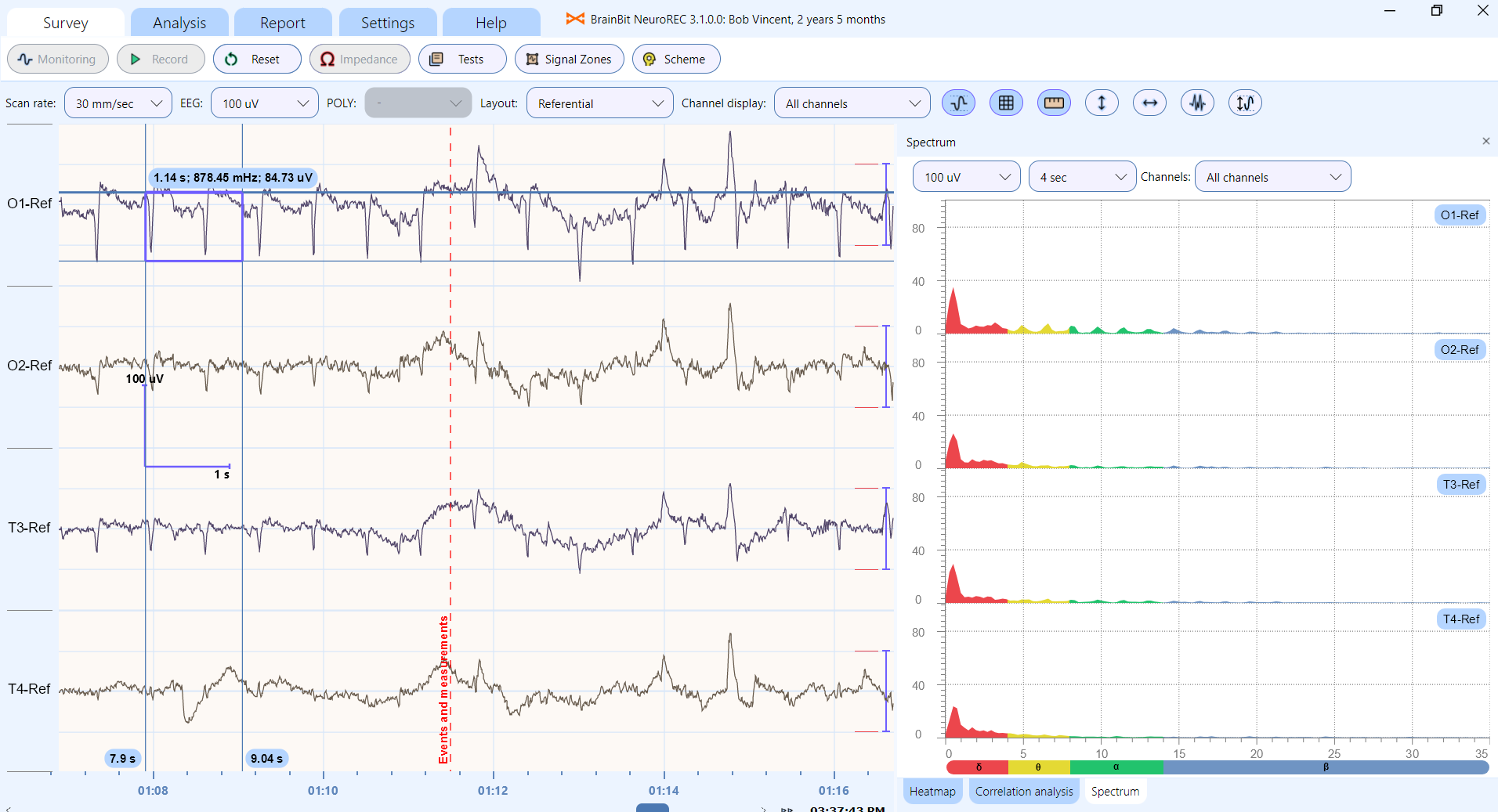The image size is (1498, 812).
Task: Click the vertical double-arrow icon
Action: (x=1102, y=103)
